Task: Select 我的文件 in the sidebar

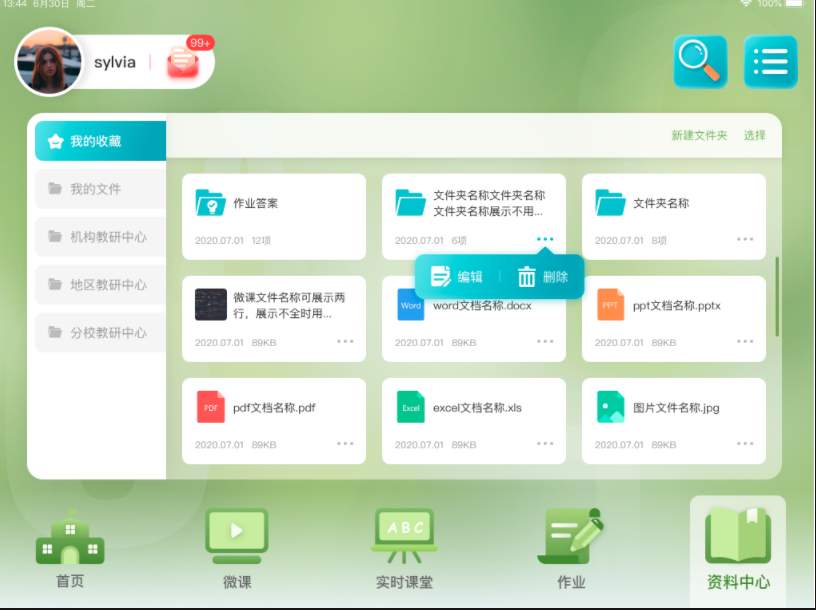Action: coord(99,187)
